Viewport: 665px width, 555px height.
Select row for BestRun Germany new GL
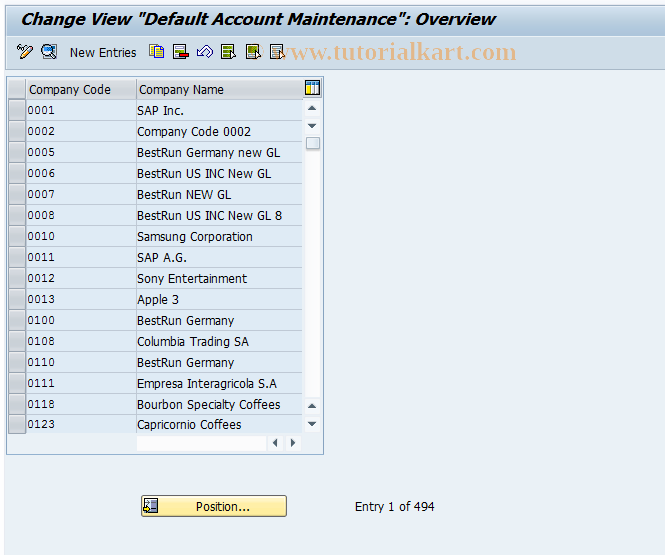pos(17,152)
